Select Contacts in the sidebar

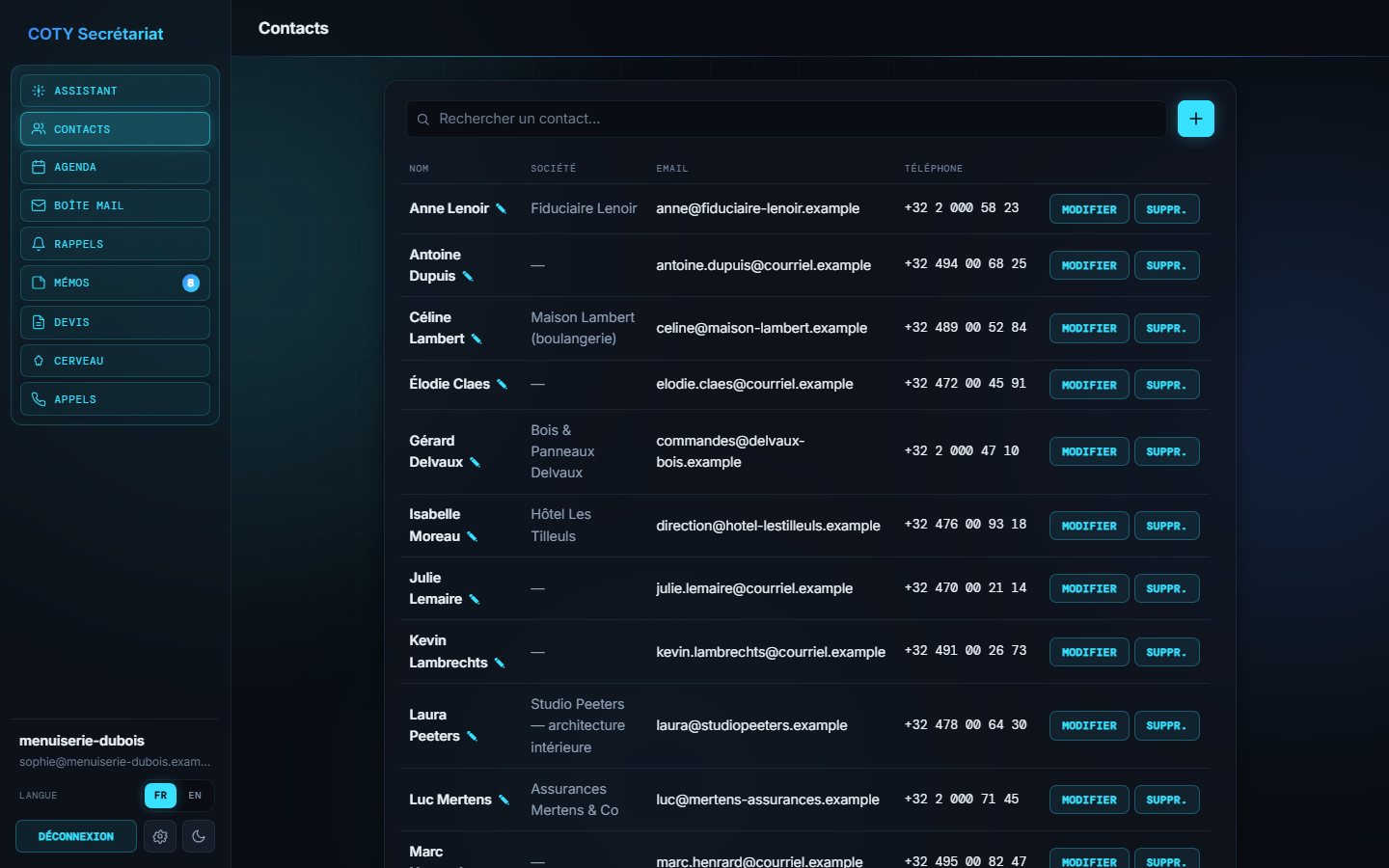click(x=115, y=129)
